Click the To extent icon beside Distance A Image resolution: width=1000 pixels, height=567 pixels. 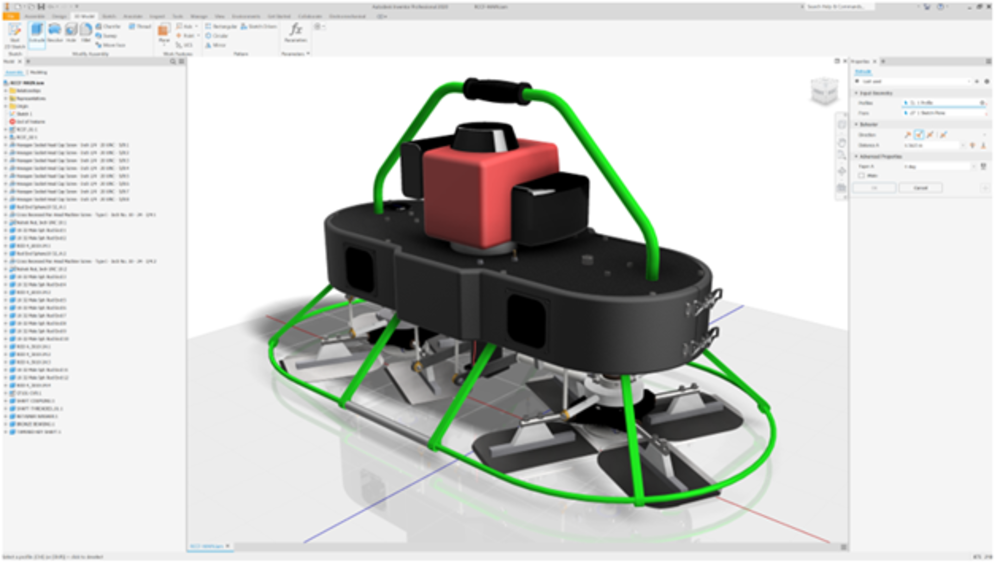983,145
